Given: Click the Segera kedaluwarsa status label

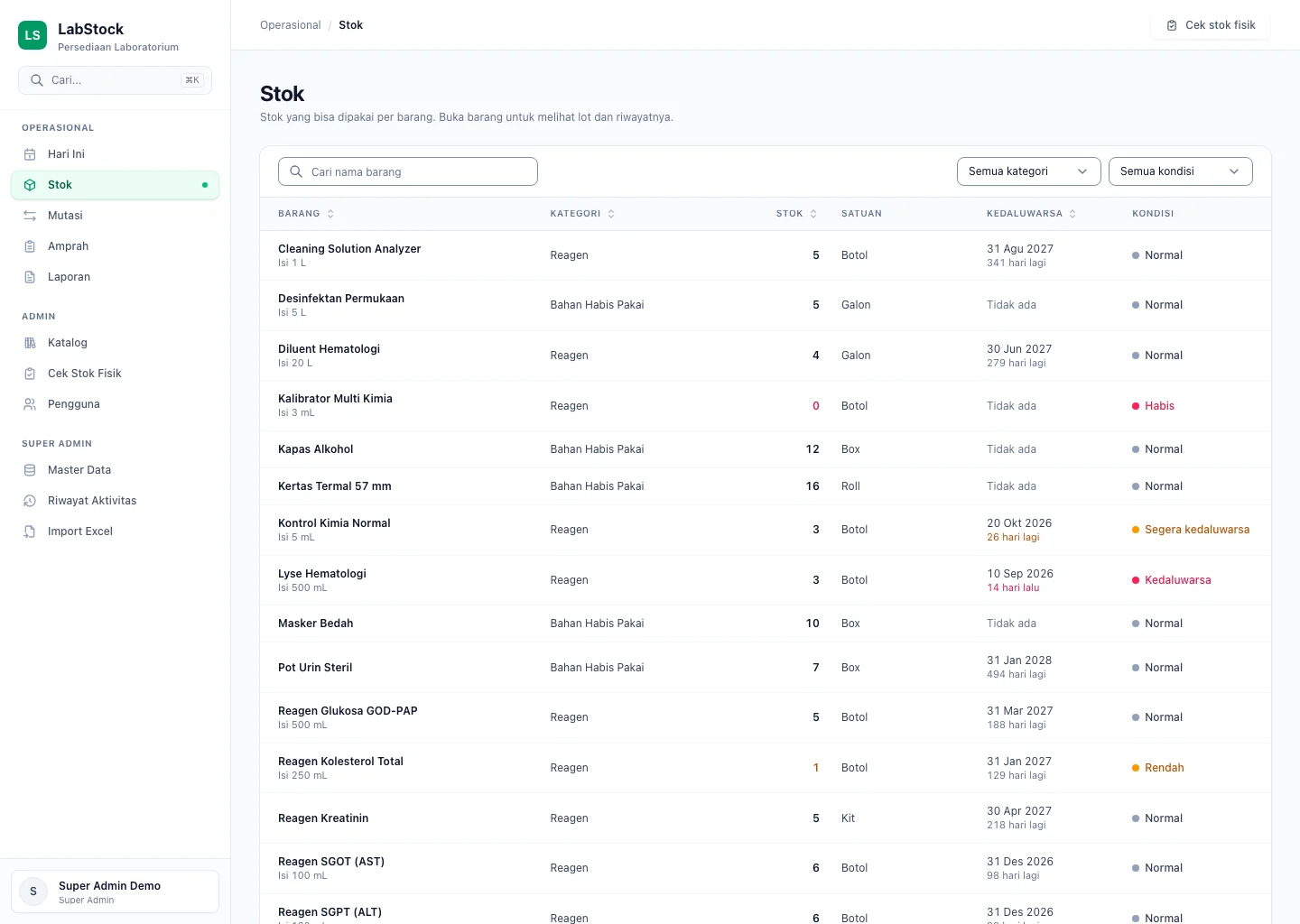Looking at the screenshot, I should point(1197,530).
